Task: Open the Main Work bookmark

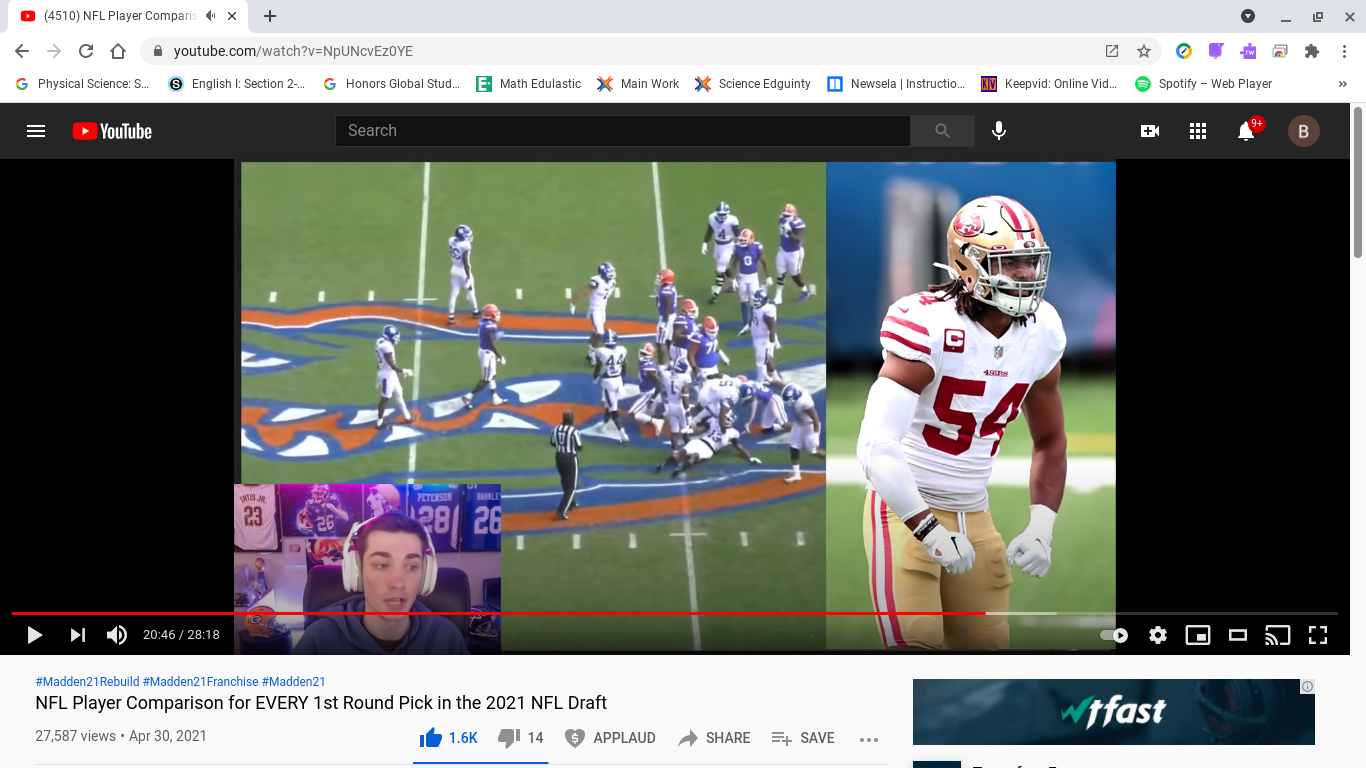Action: click(638, 84)
